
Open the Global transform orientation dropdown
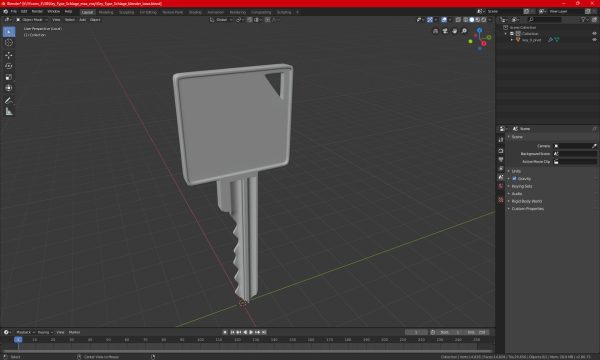[x=221, y=20]
